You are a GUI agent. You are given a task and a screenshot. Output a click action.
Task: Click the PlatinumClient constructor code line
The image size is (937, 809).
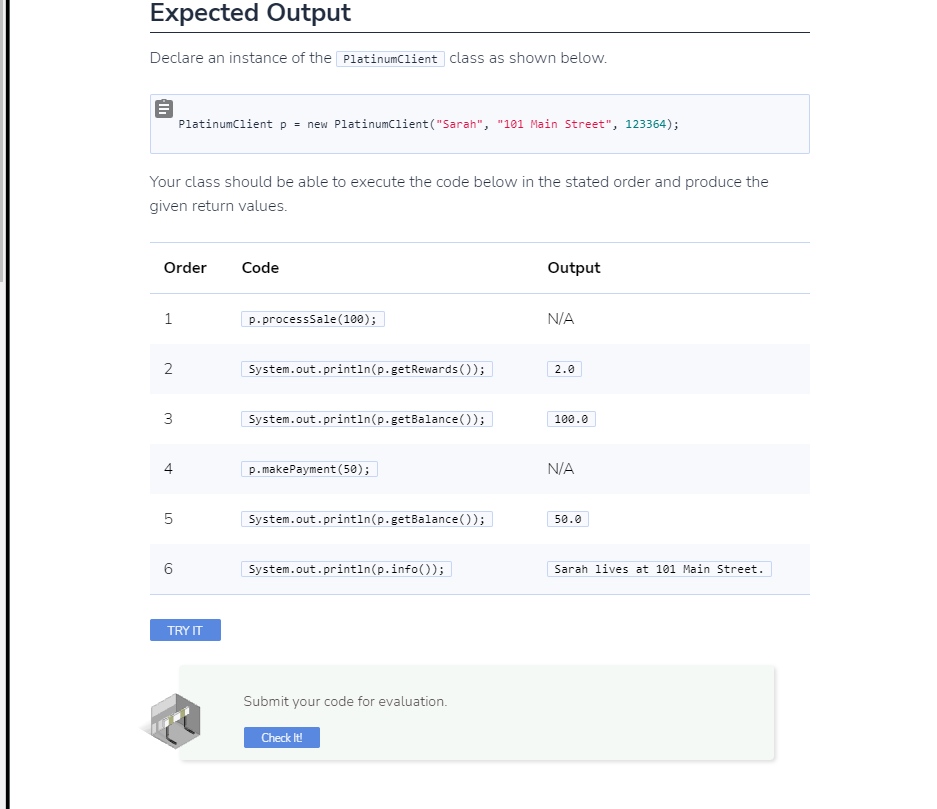[x=428, y=124]
